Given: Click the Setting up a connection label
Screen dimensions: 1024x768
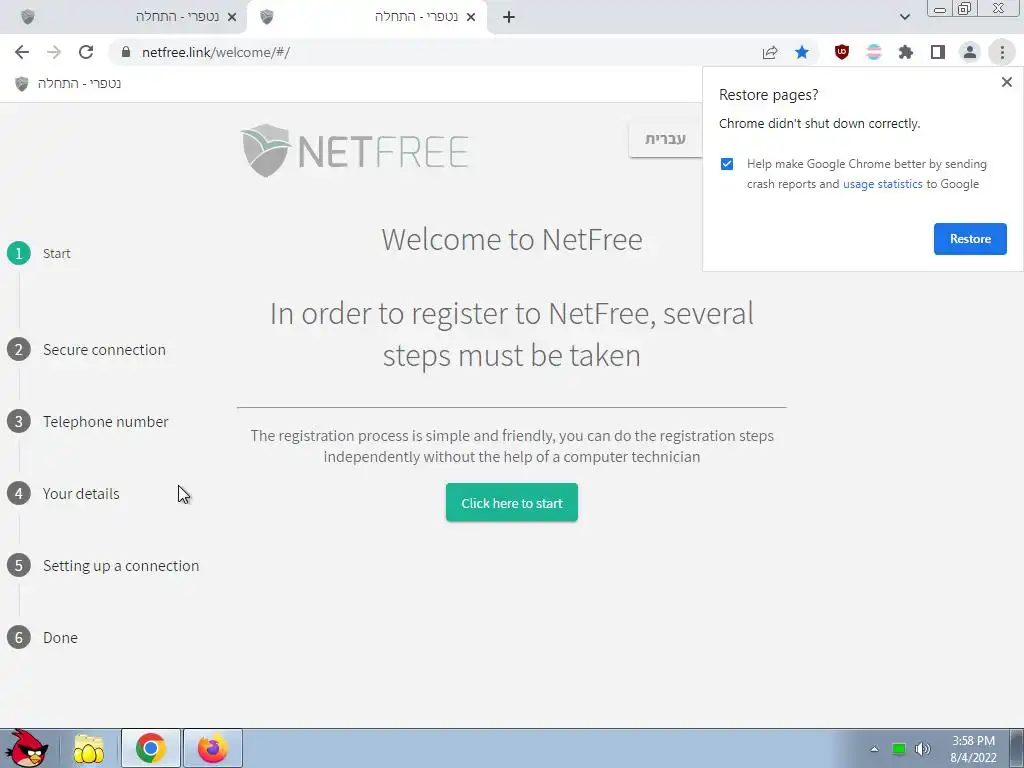Looking at the screenshot, I should point(121,566).
